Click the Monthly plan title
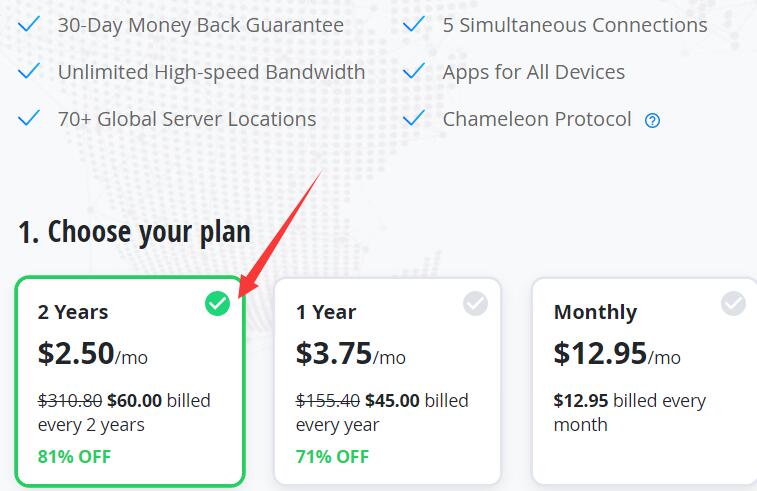 pyautogui.click(x=596, y=312)
